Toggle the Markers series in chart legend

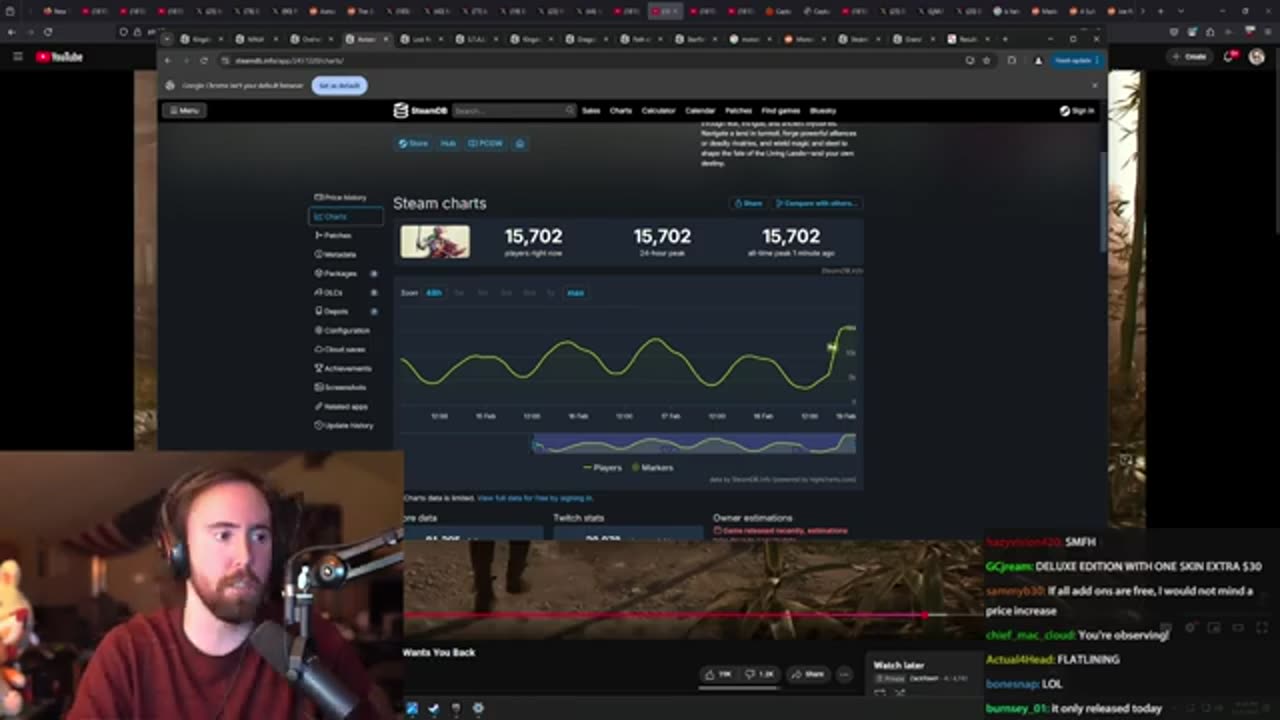pyautogui.click(x=651, y=468)
